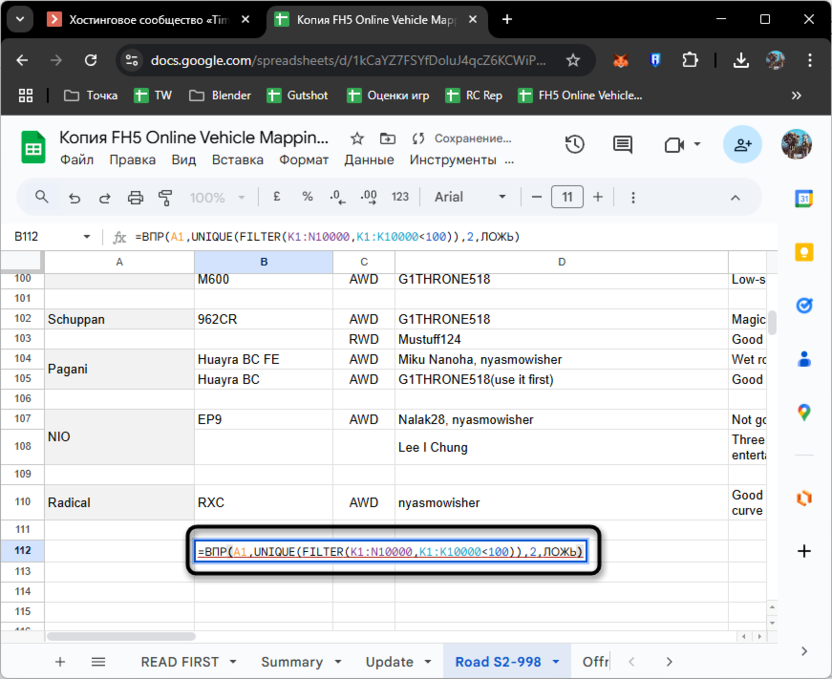Open the B112 name box dropdown
Screen dimensions: 832x679
pyautogui.click(x=86, y=237)
